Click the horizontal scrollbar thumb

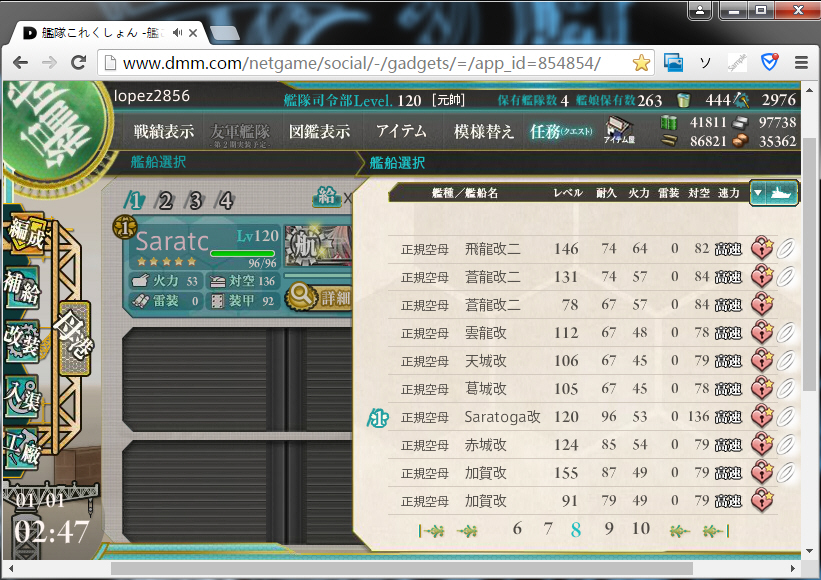point(401,568)
